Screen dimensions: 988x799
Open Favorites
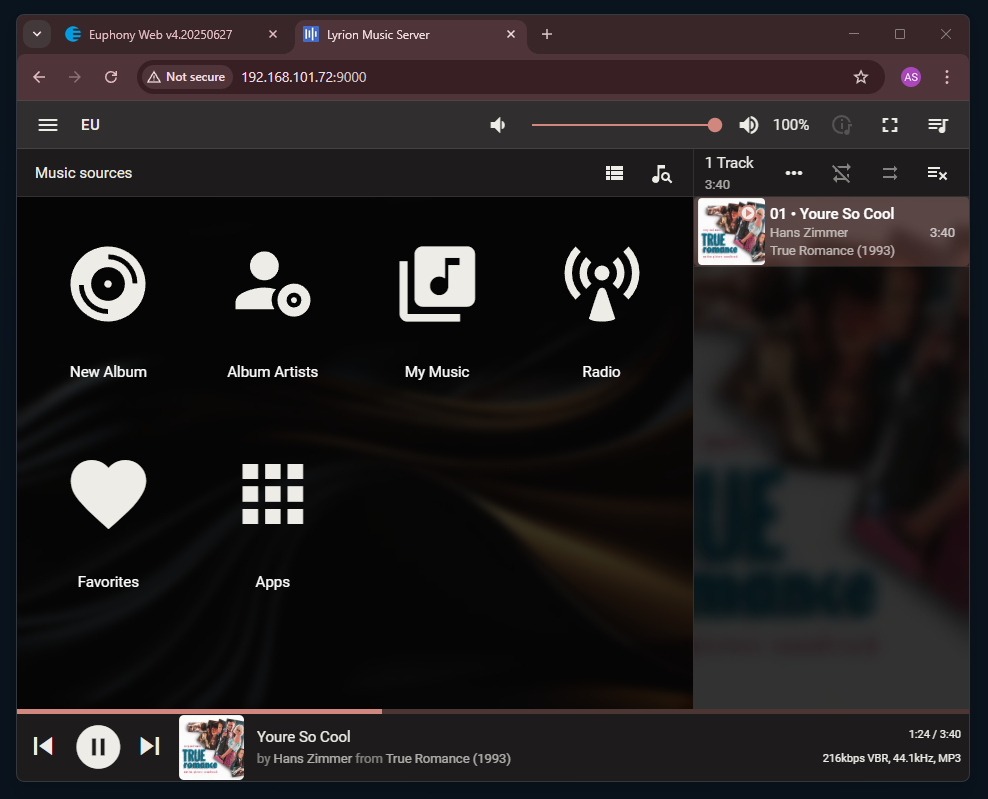tap(108, 523)
